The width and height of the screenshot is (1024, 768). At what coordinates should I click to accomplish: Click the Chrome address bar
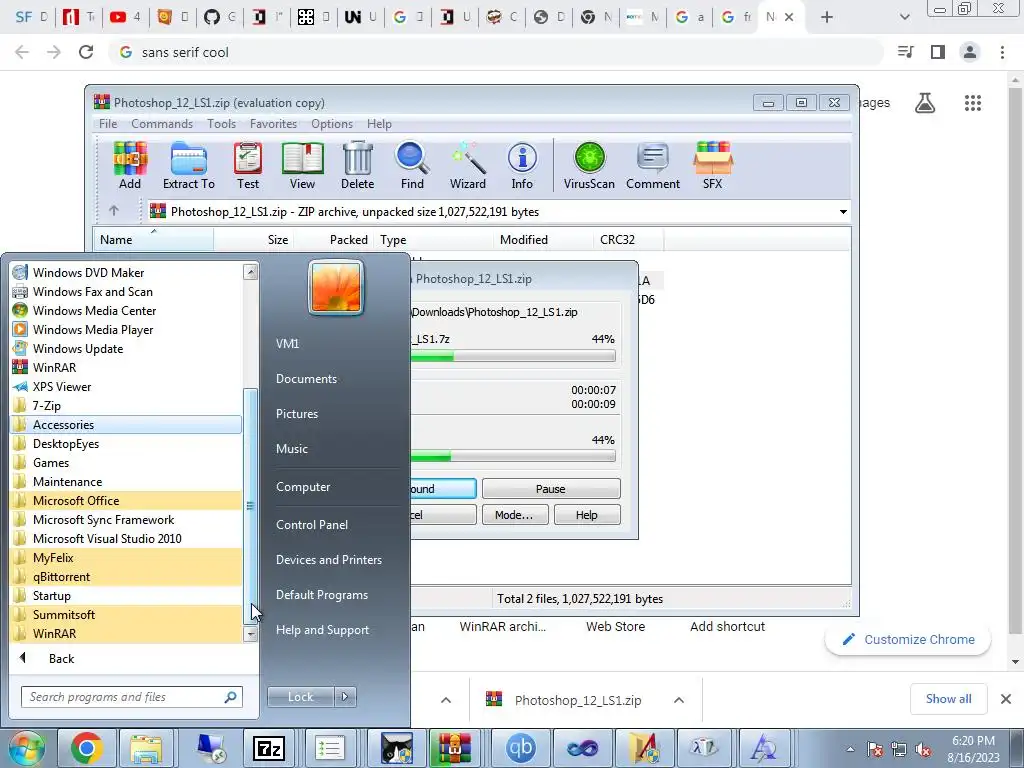(496, 52)
